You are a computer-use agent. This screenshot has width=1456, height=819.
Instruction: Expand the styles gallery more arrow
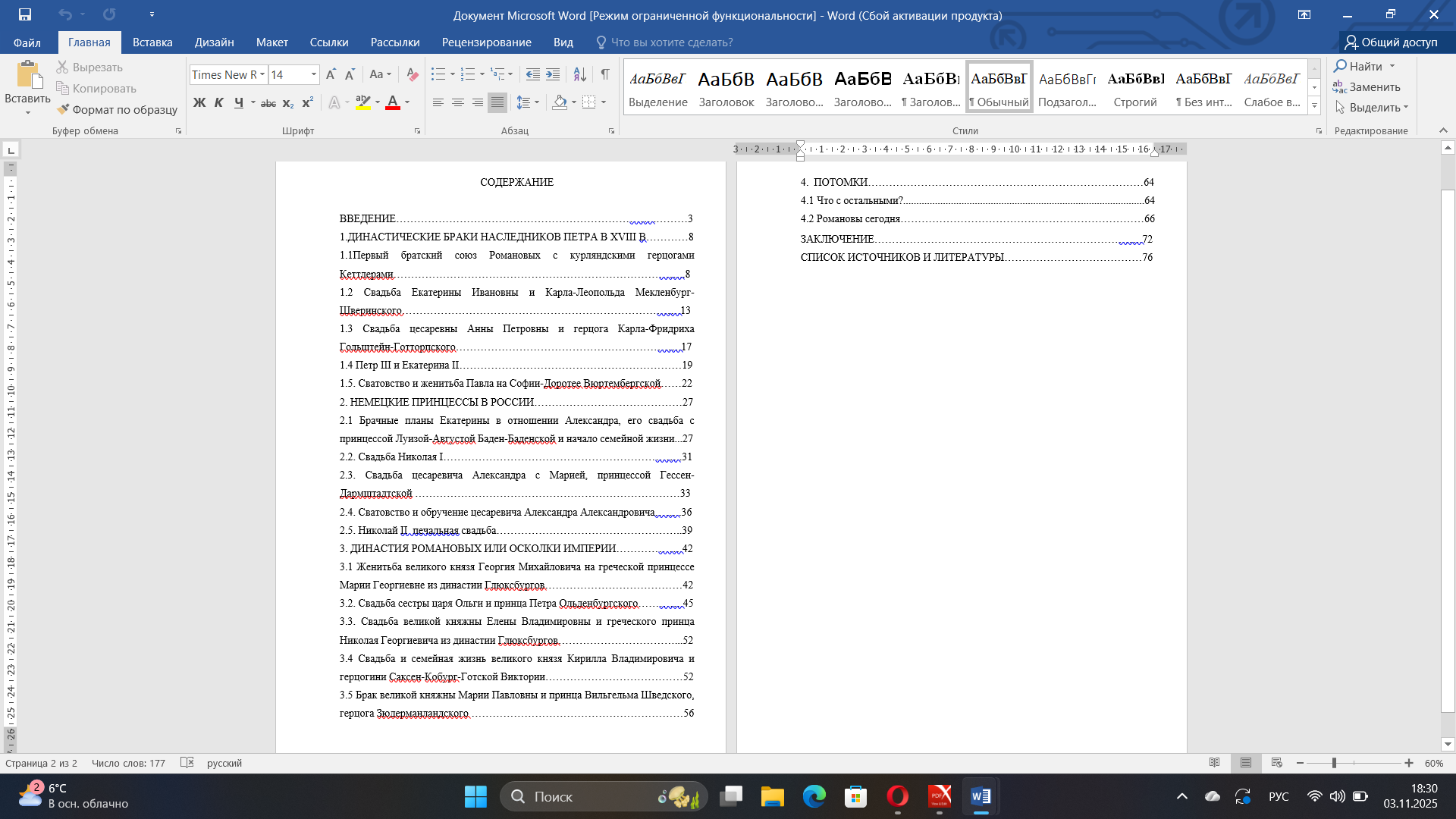(1314, 105)
